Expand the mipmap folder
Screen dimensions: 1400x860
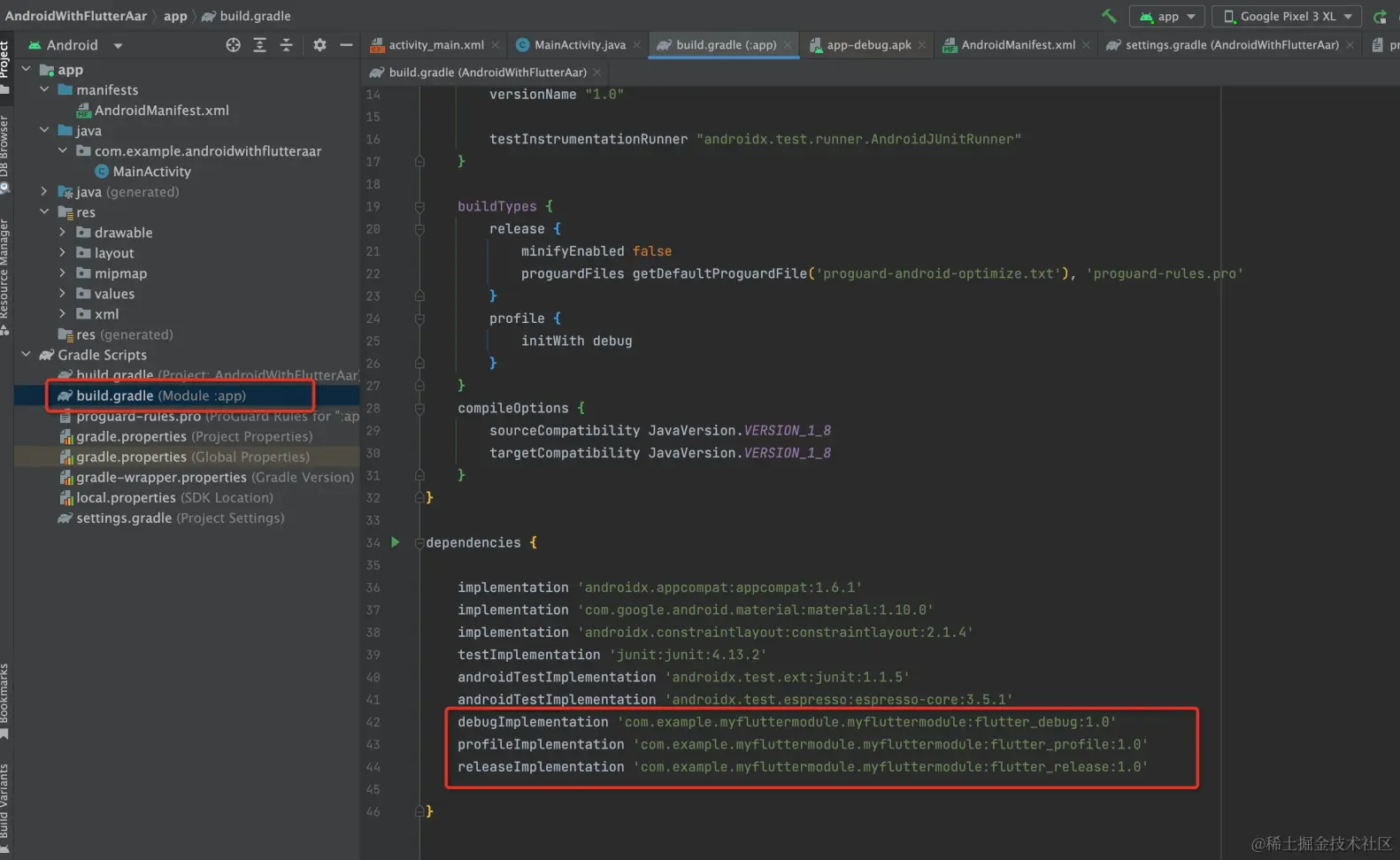click(x=62, y=273)
